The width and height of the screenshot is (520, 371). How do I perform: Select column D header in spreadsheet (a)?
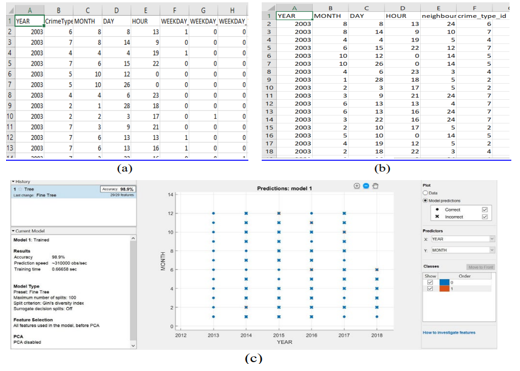[x=116, y=10]
